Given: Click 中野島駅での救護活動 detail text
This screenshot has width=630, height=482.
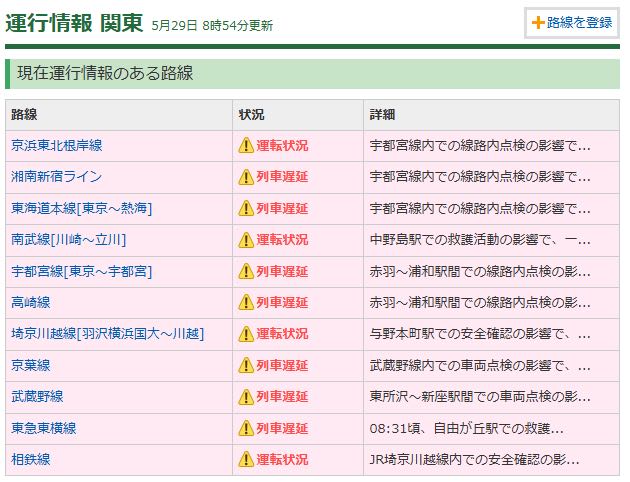Looking at the screenshot, I should click(x=480, y=240).
